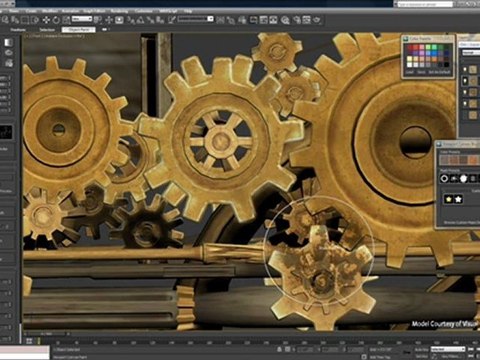Image resolution: width=480 pixels, height=360 pixels.
Task: Pick the light green swatch in Color Palette
Action: (x=428, y=47)
